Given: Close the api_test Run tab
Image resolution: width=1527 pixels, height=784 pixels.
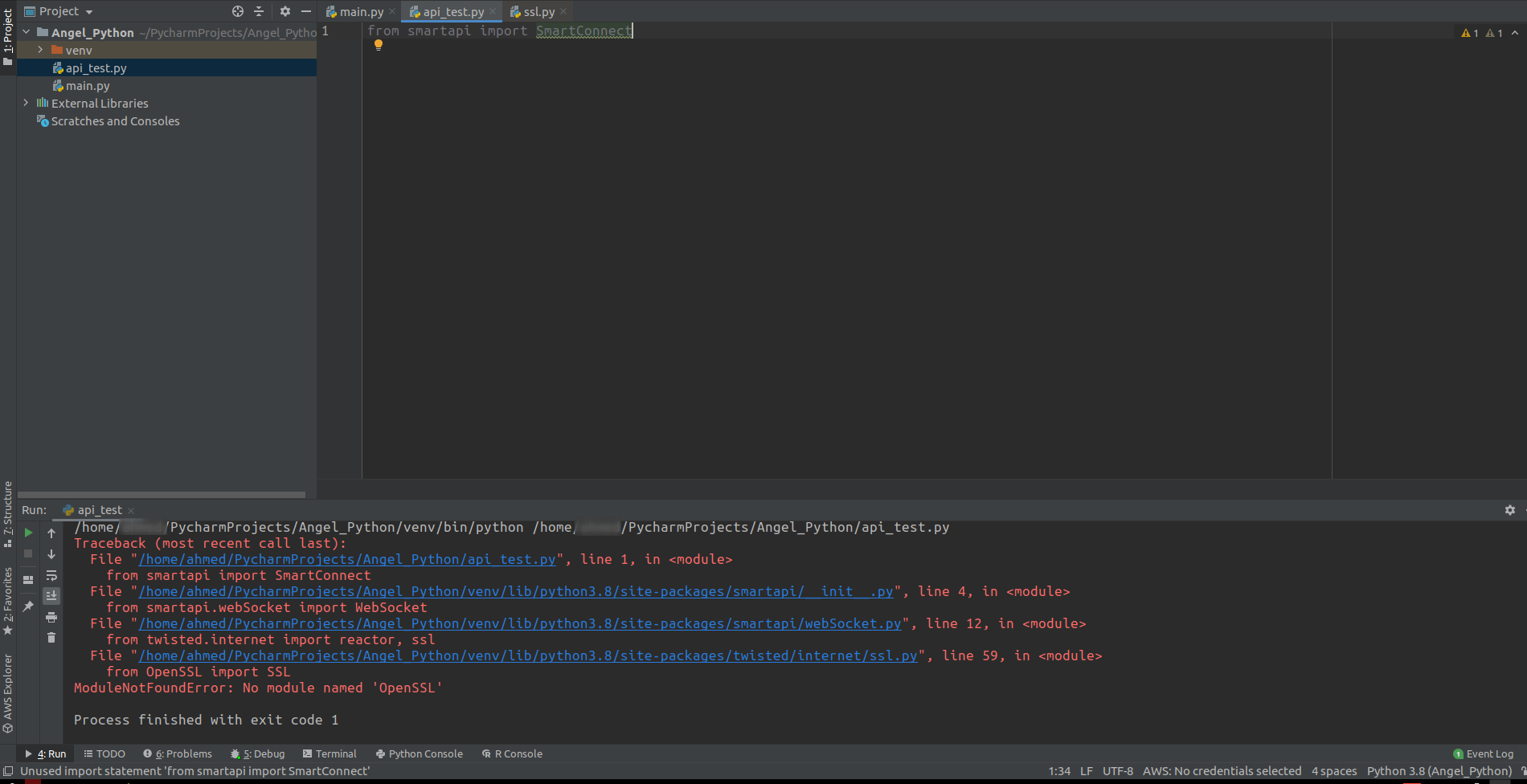Looking at the screenshot, I should 131,511.
